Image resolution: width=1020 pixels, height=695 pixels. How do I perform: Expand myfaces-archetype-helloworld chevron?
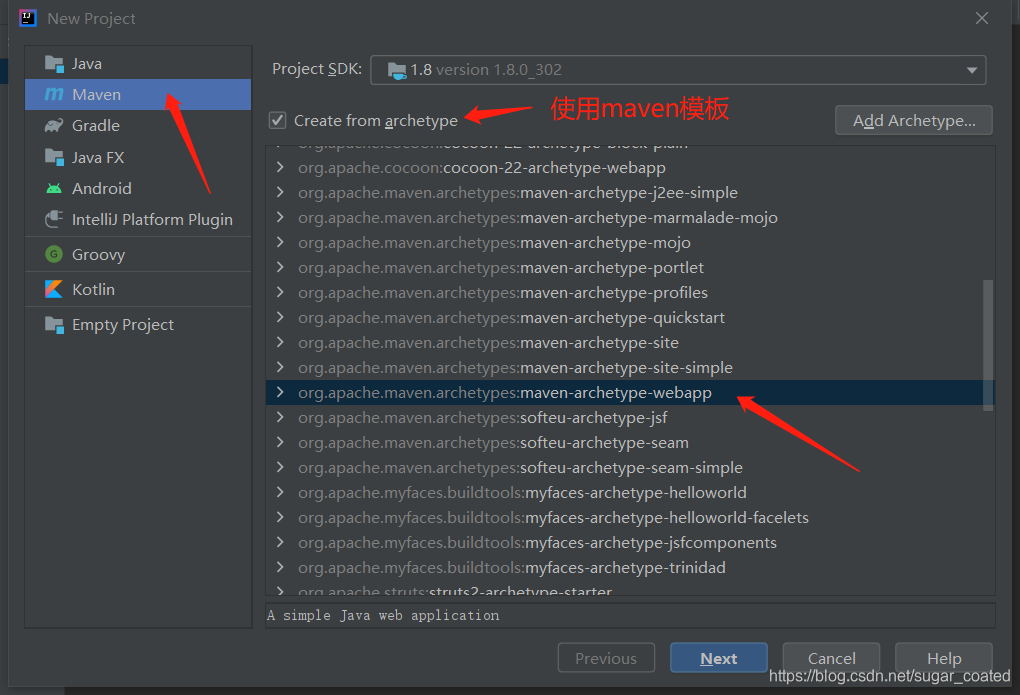pyautogui.click(x=280, y=493)
